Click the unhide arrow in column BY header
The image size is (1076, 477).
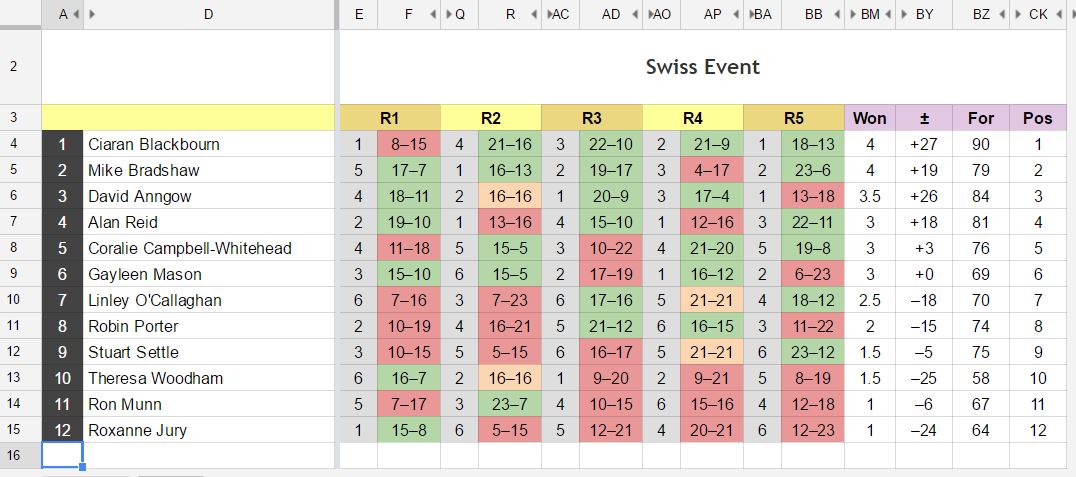click(902, 15)
